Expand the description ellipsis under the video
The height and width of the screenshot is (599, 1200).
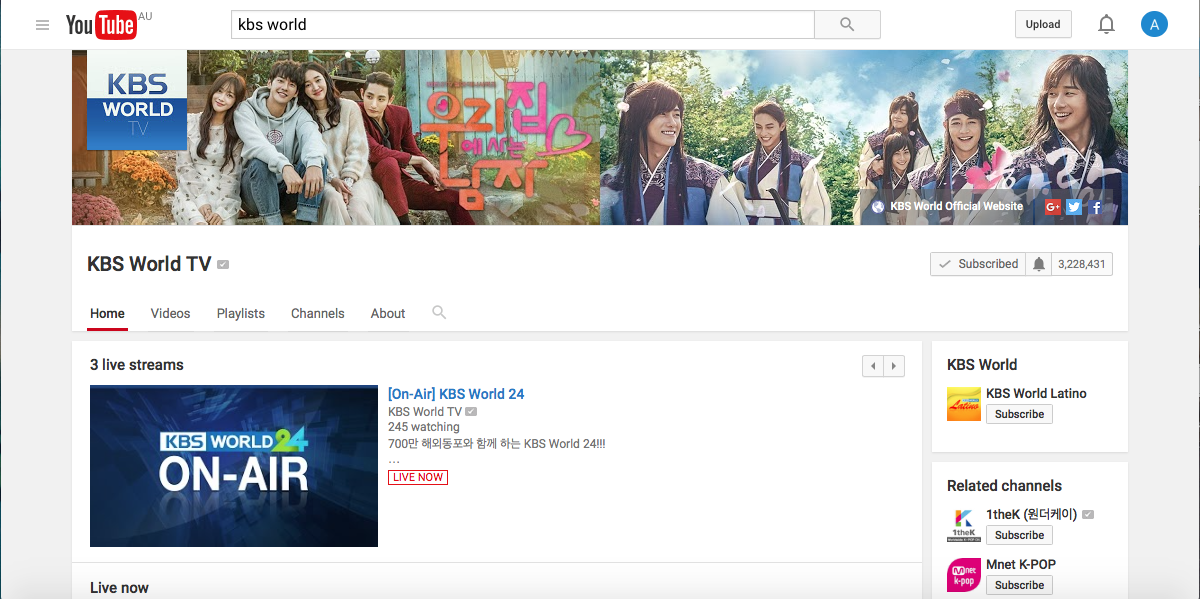[x=394, y=459]
